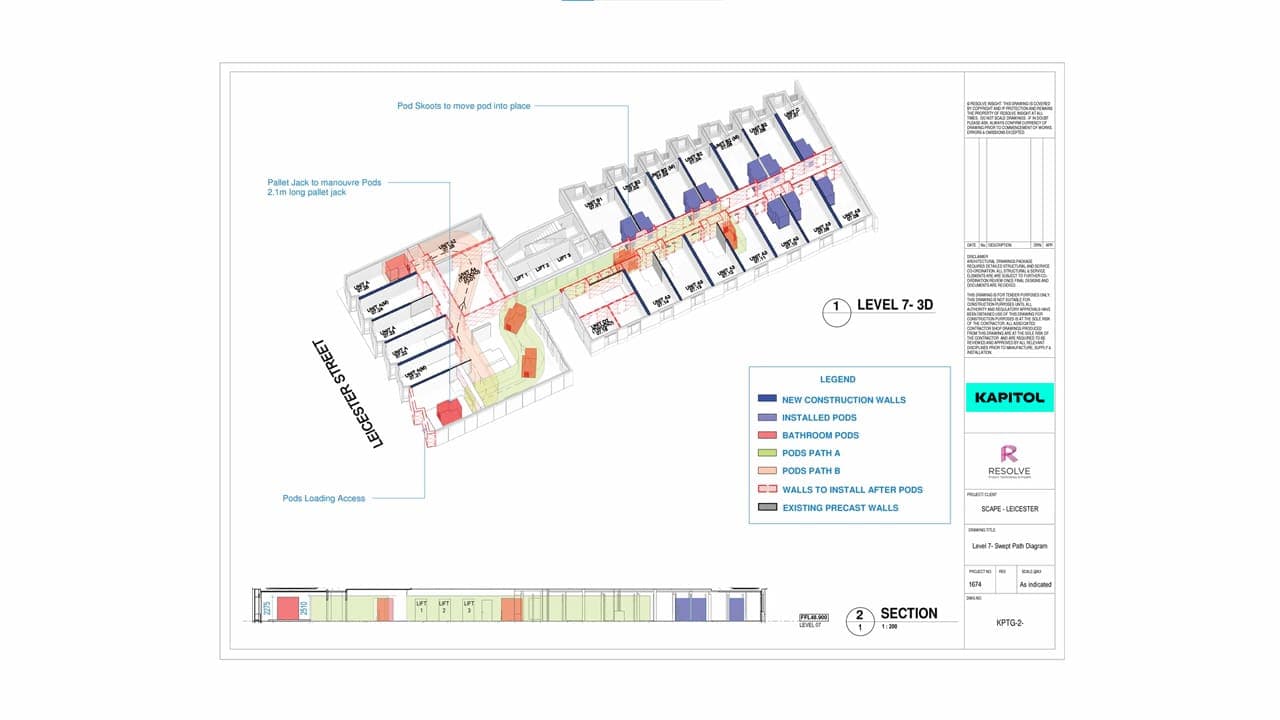Pick the Bathroom Pods red legend swatch
The image size is (1280, 720).
[x=766, y=436]
